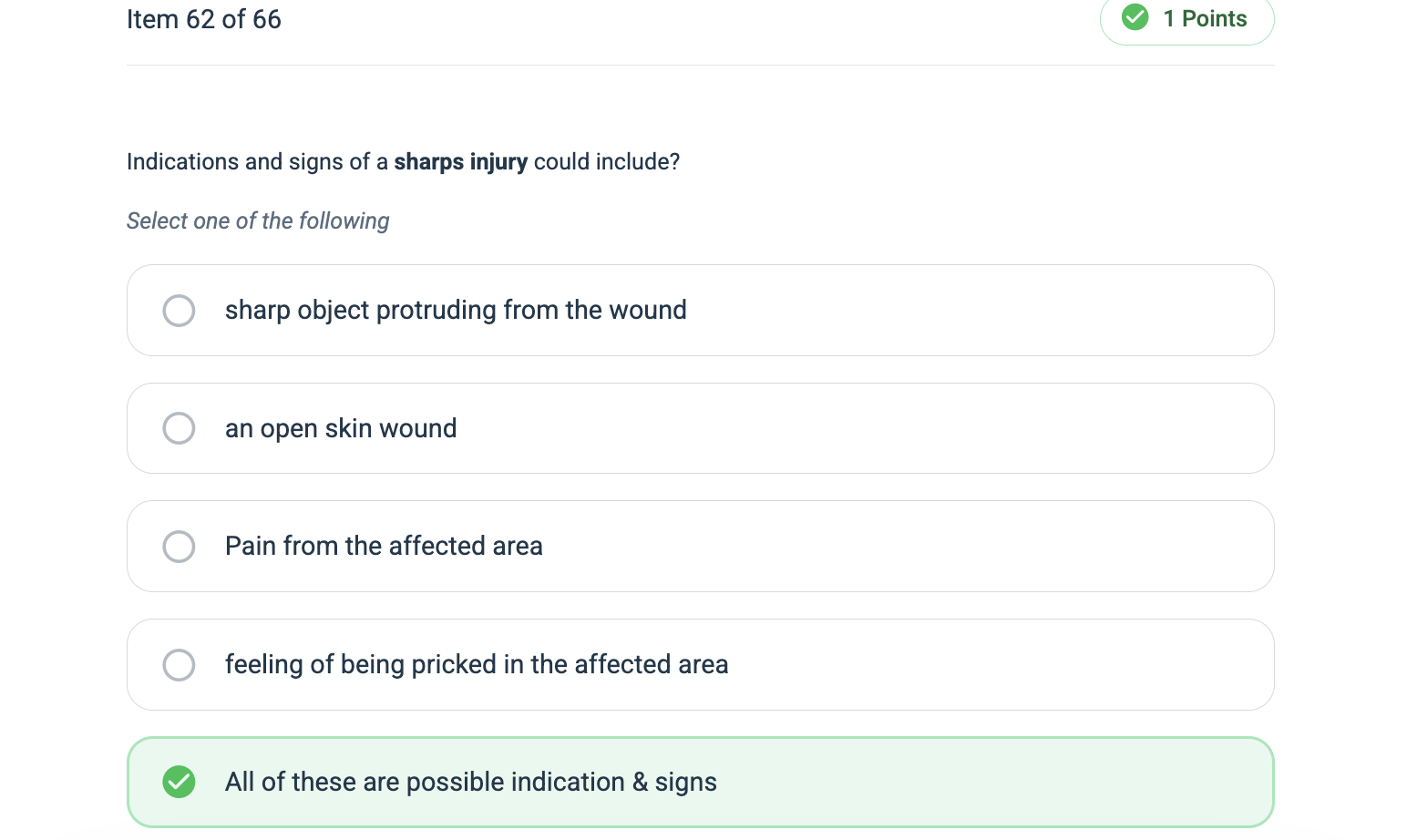Viewport: 1407px width, 840px height.
Task: Choose radio for pain from affected area
Action: click(x=179, y=547)
